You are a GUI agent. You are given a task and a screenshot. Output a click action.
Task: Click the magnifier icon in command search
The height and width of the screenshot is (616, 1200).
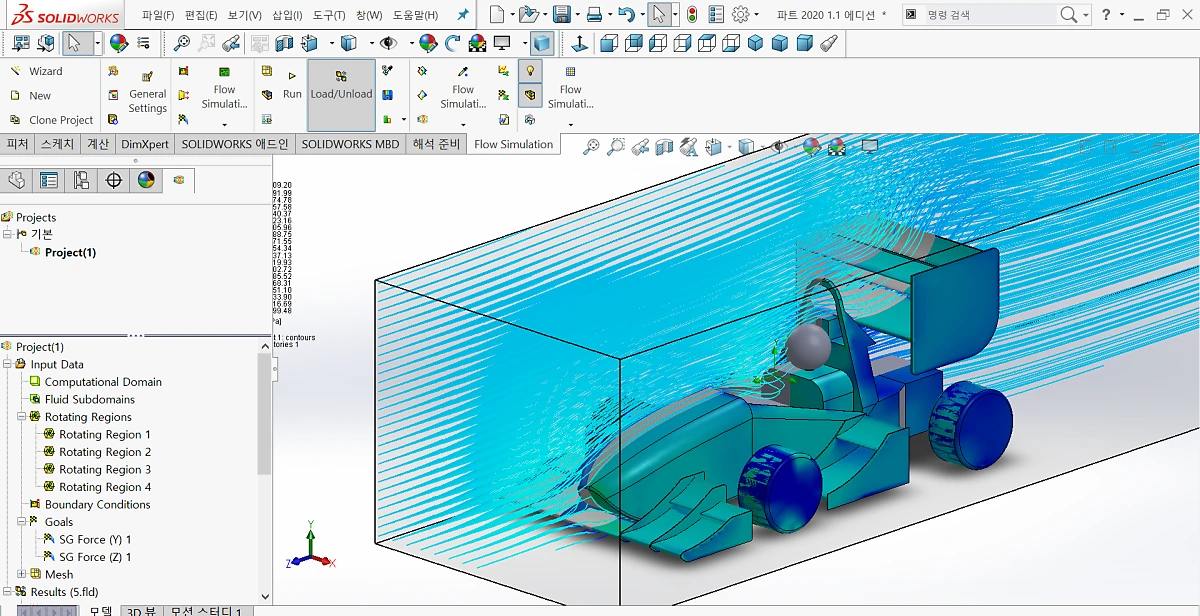(x=1069, y=15)
